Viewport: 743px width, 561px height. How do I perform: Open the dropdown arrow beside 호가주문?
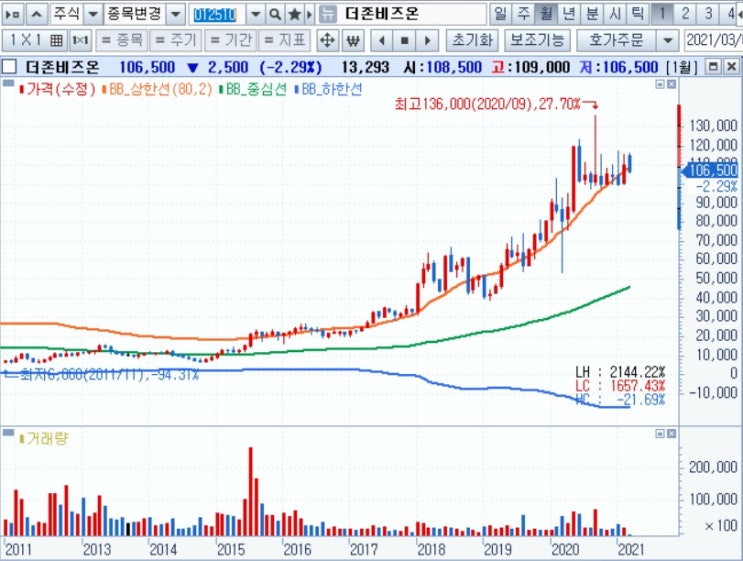coord(668,40)
